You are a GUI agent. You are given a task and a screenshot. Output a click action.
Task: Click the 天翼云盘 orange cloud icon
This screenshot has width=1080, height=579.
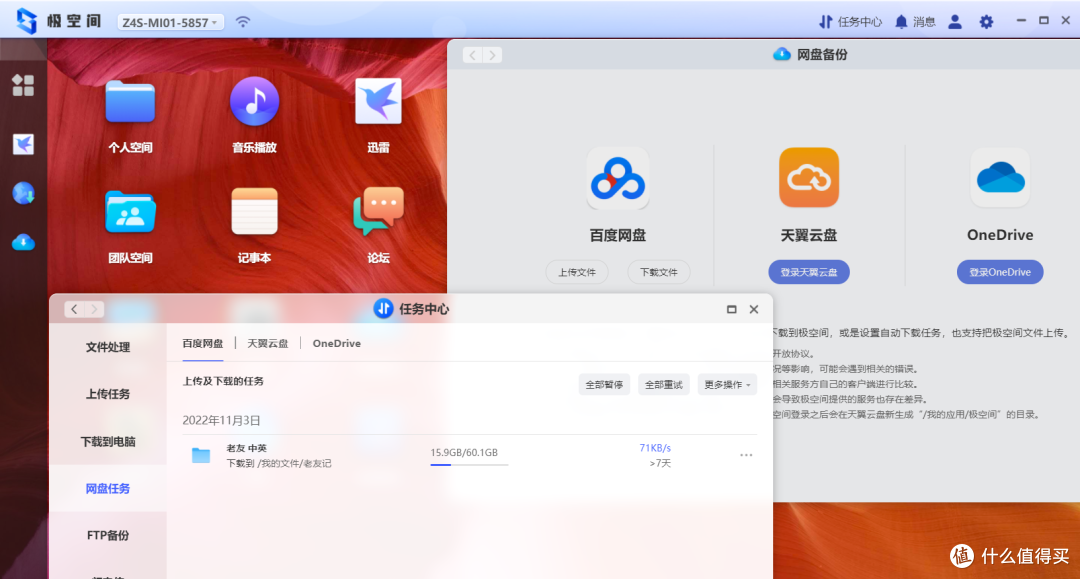click(809, 178)
